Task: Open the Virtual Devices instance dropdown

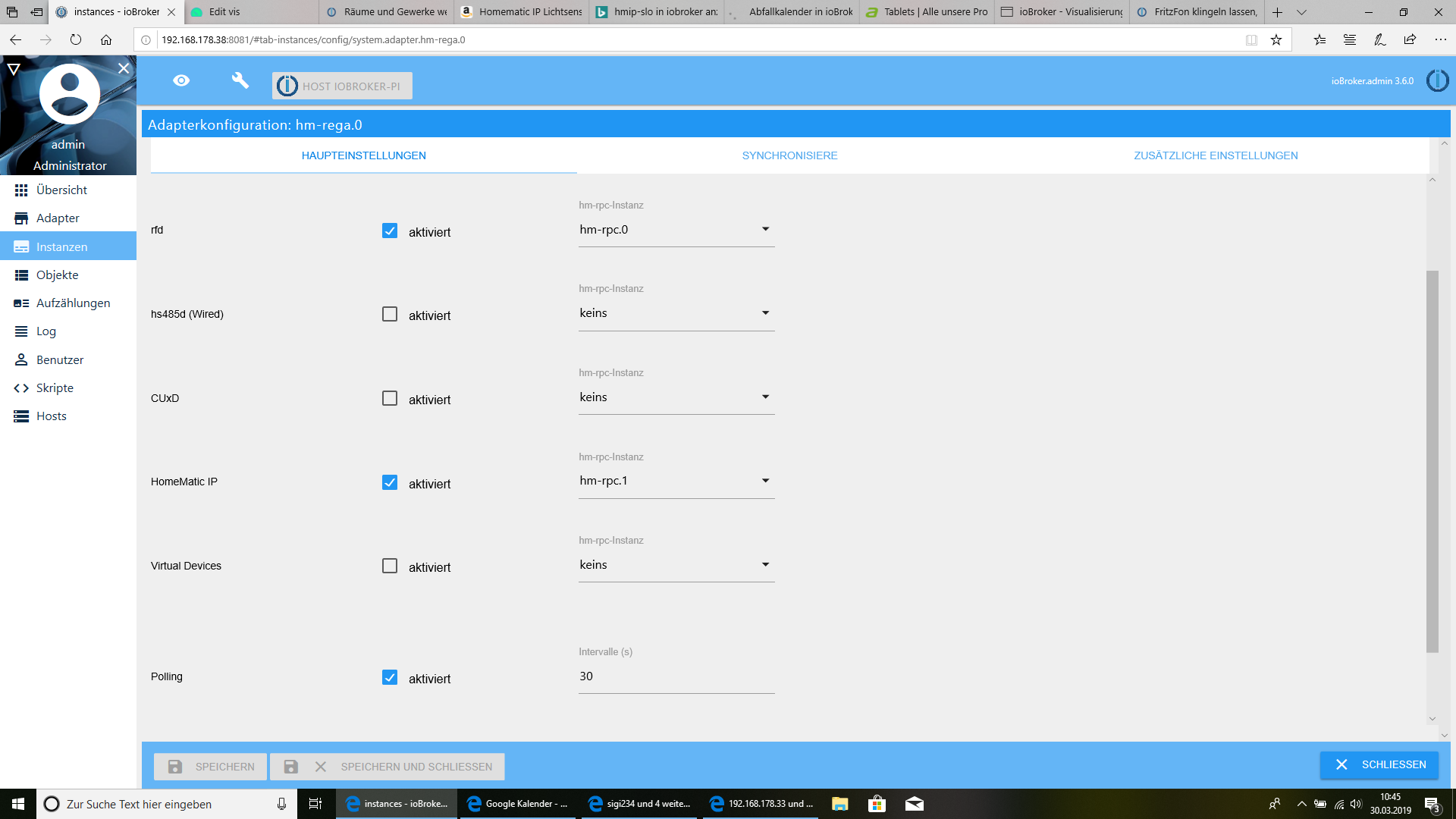Action: (x=676, y=565)
